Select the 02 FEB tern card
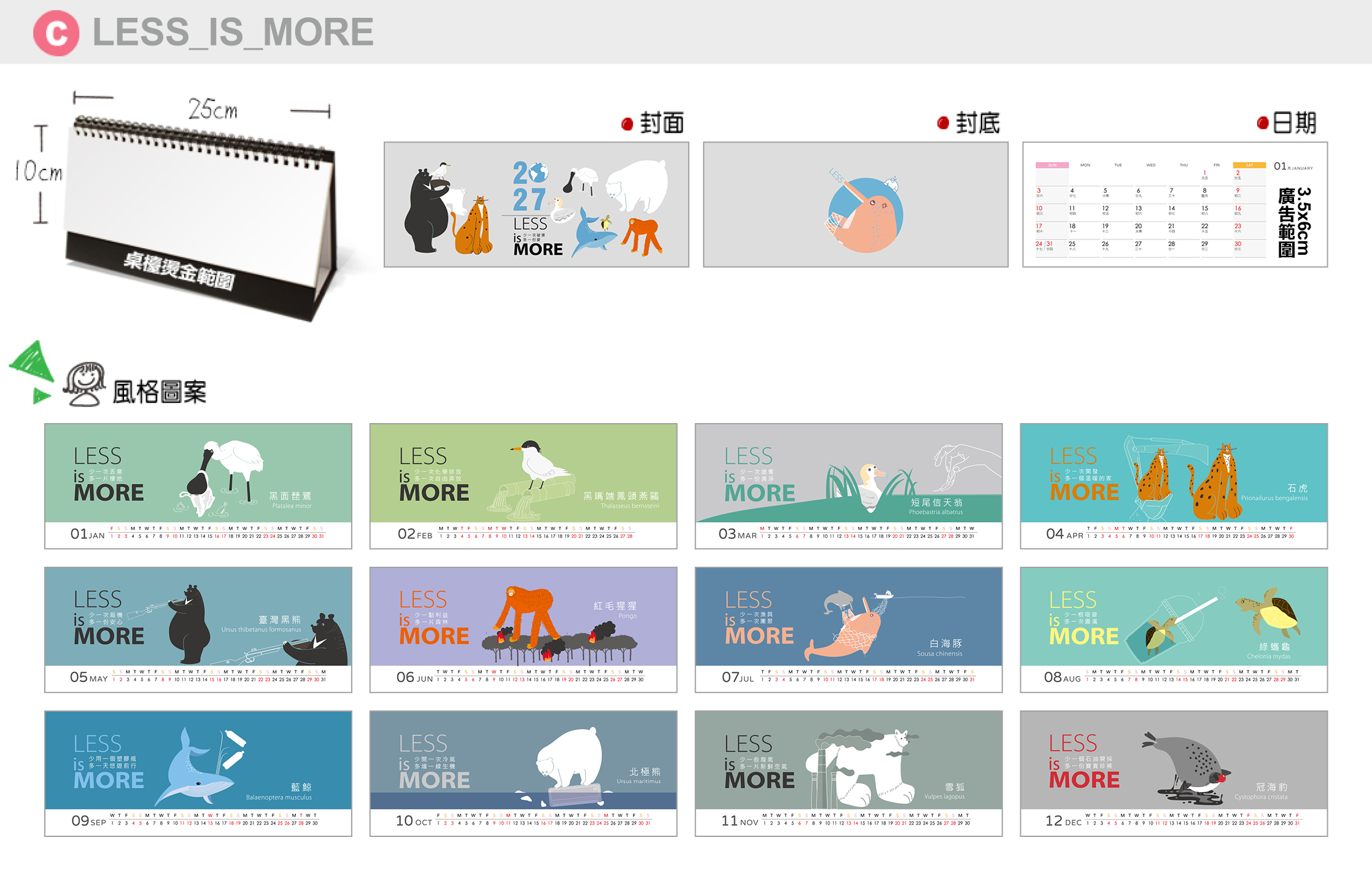 (524, 486)
